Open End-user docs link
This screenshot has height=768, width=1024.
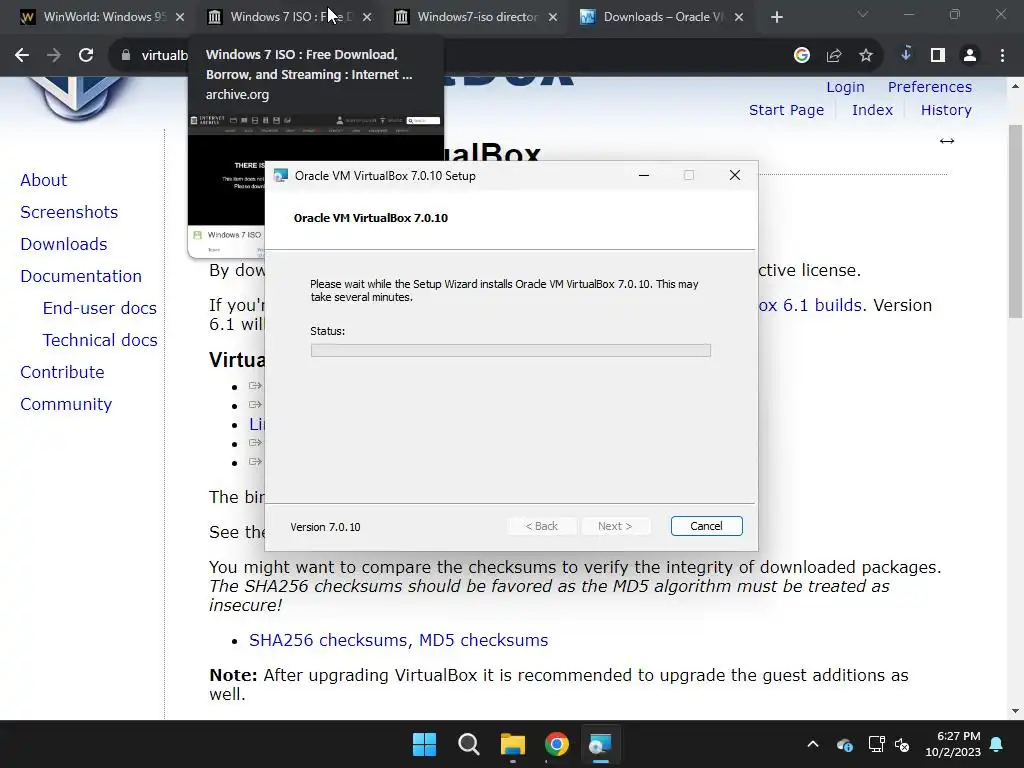click(x=100, y=308)
